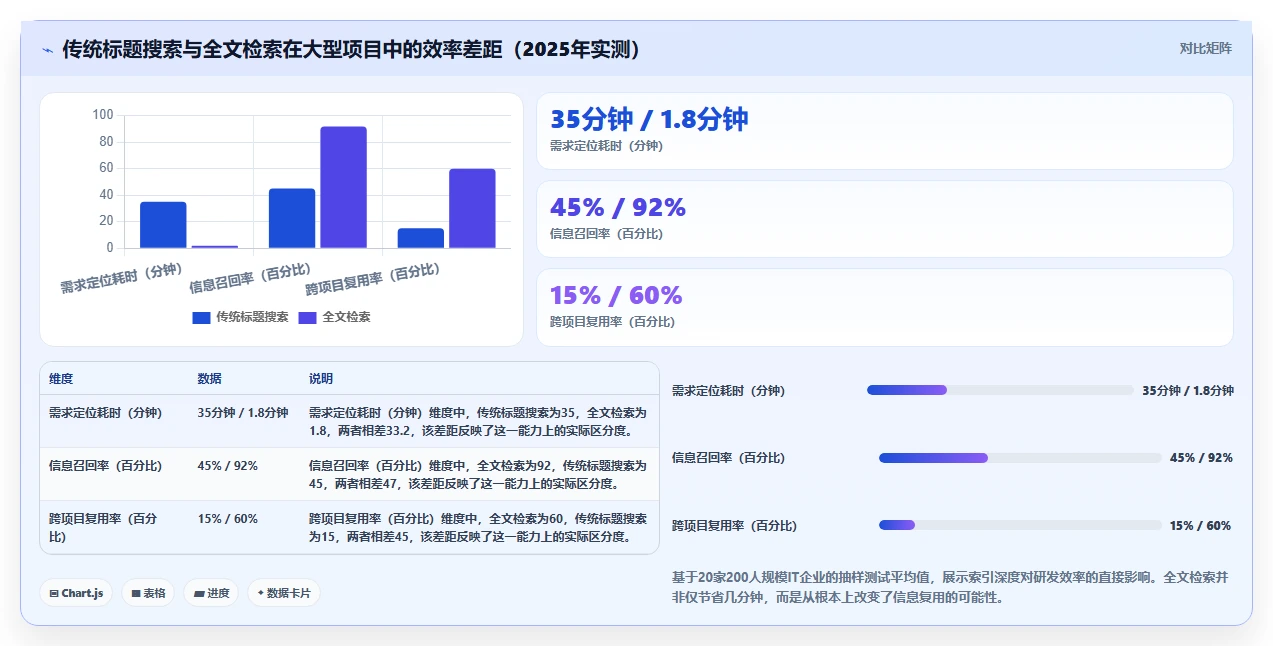
Task: Click the 传统标题搜索 bar for 信息召回率
Action: tap(292, 218)
